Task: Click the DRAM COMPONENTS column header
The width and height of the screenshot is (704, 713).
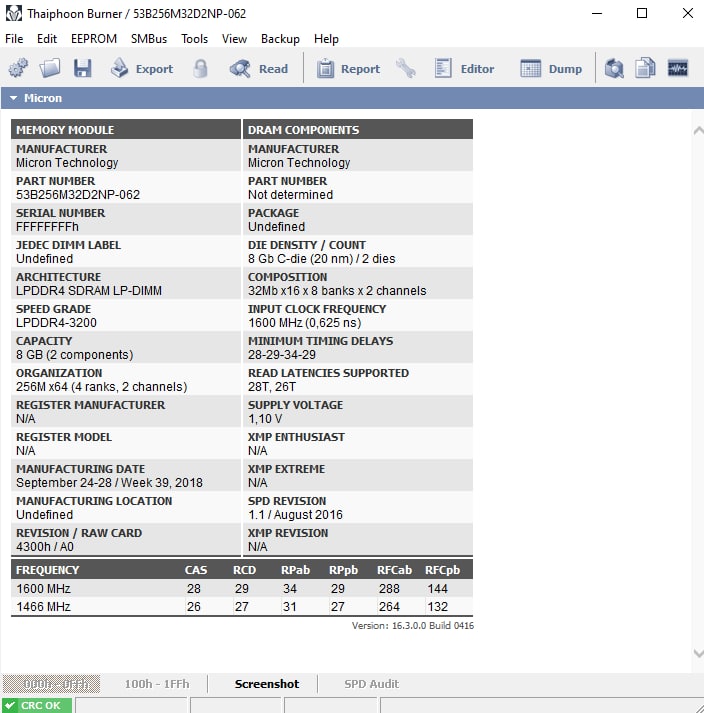Action: point(358,130)
